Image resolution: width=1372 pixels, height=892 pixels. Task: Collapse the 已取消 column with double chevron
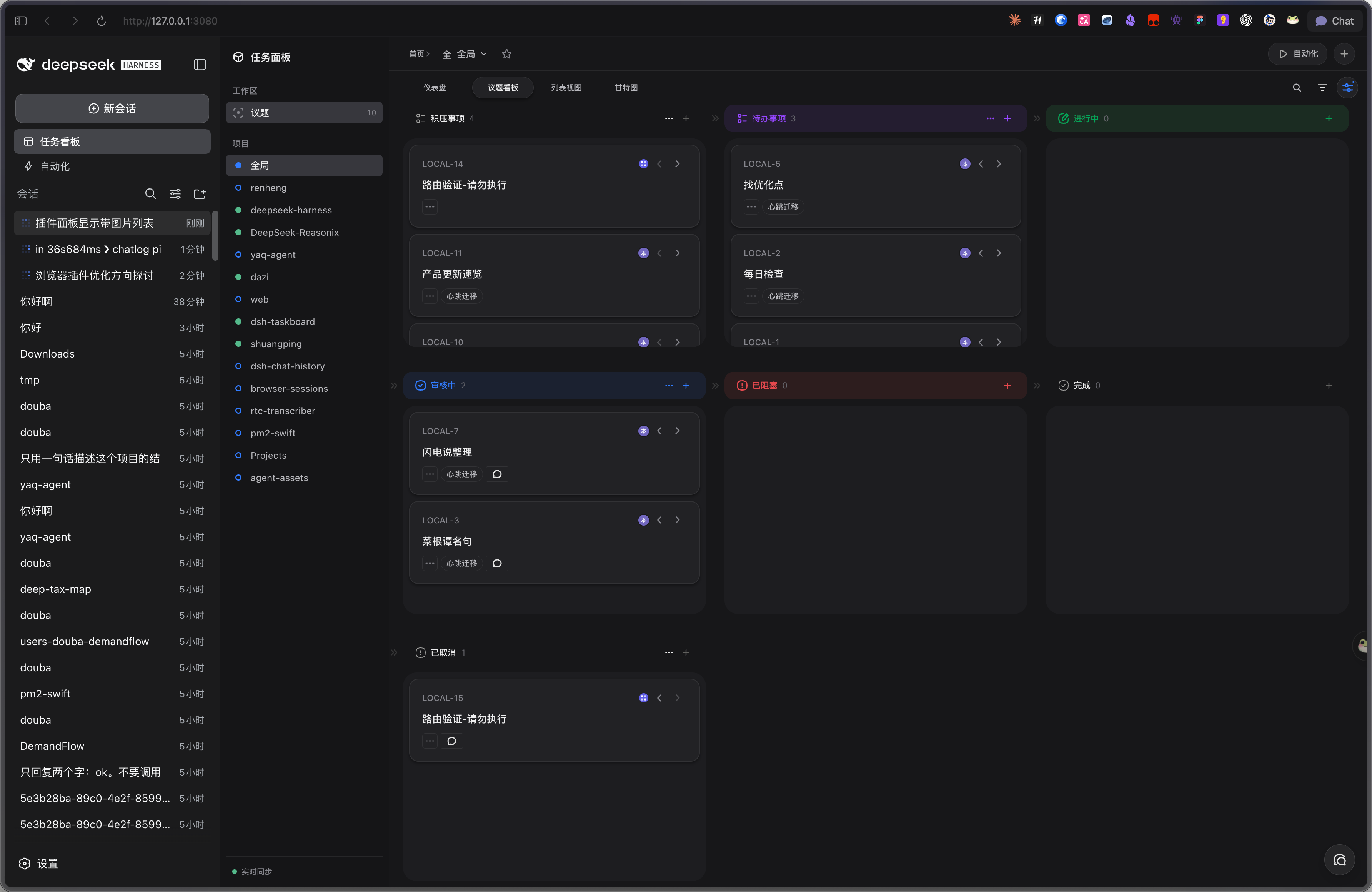click(394, 652)
